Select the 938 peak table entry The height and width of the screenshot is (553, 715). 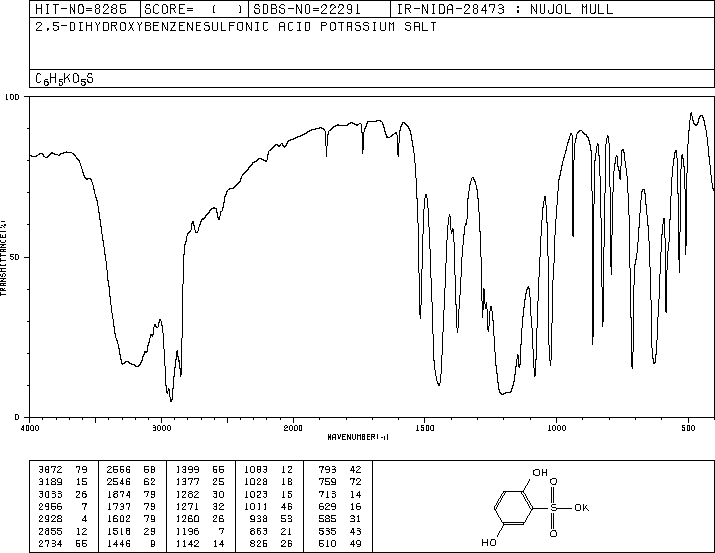tap(271, 519)
